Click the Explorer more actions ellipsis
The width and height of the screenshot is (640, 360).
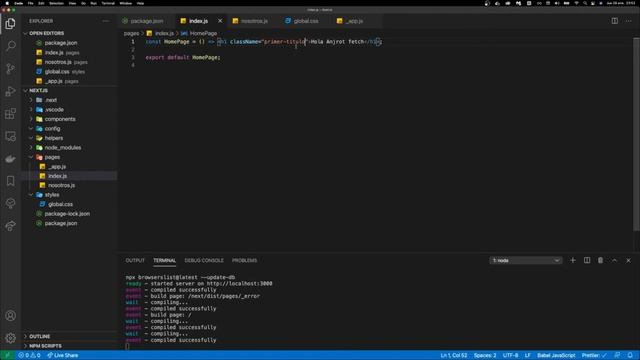pos(106,21)
